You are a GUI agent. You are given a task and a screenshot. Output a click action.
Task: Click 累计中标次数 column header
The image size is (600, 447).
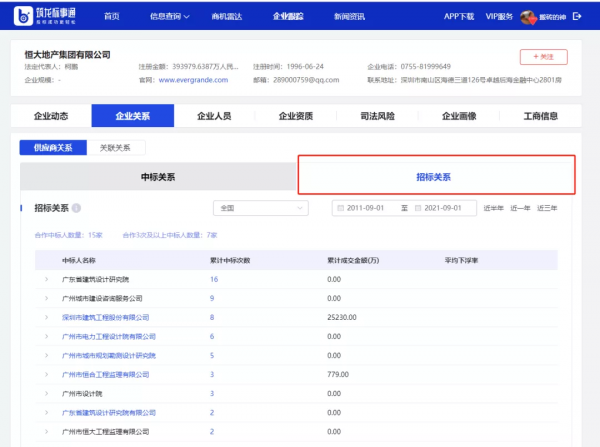click(230, 261)
